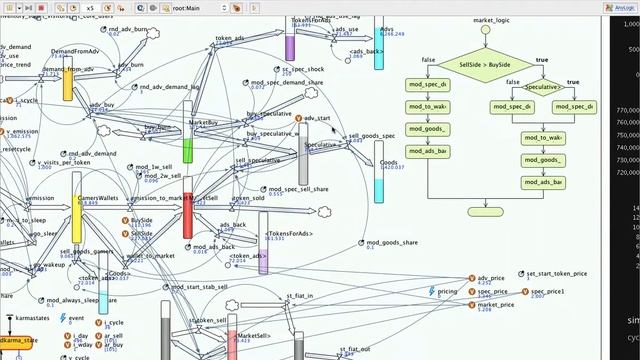
Task: Click the action box below the Speculative true branch
Action: (x=574, y=107)
